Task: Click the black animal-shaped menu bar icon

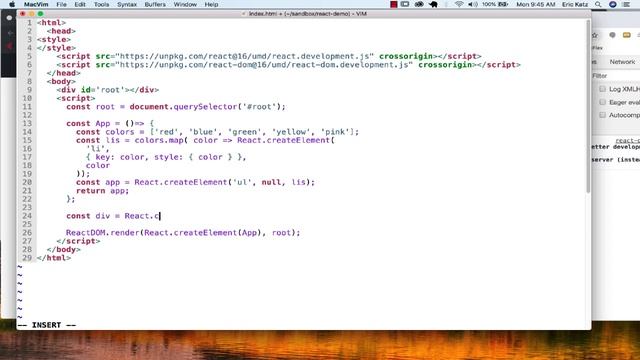Action: (x=433, y=4)
